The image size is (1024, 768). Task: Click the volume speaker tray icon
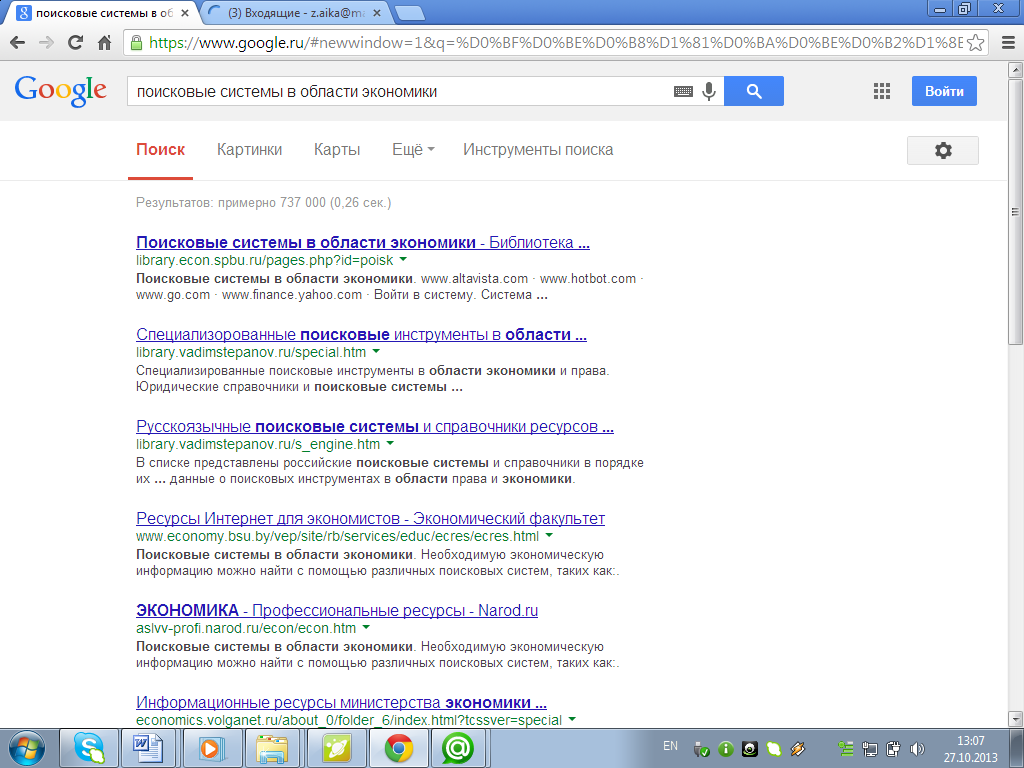[917, 749]
